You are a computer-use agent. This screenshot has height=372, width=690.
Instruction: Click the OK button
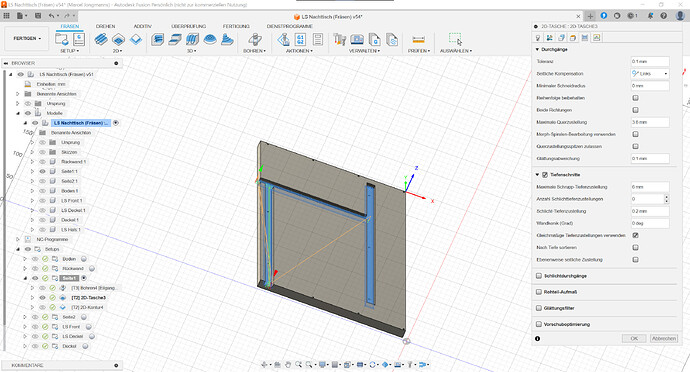click(x=634, y=339)
